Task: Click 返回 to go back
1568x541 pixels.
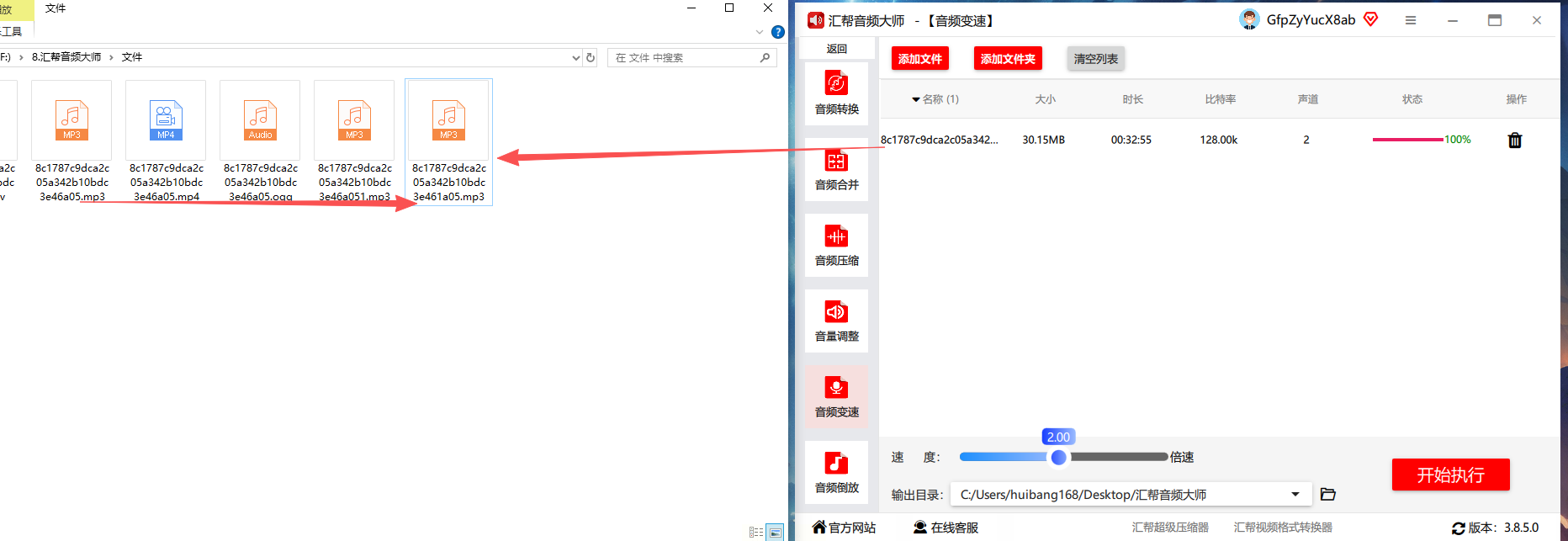Action: (836, 49)
